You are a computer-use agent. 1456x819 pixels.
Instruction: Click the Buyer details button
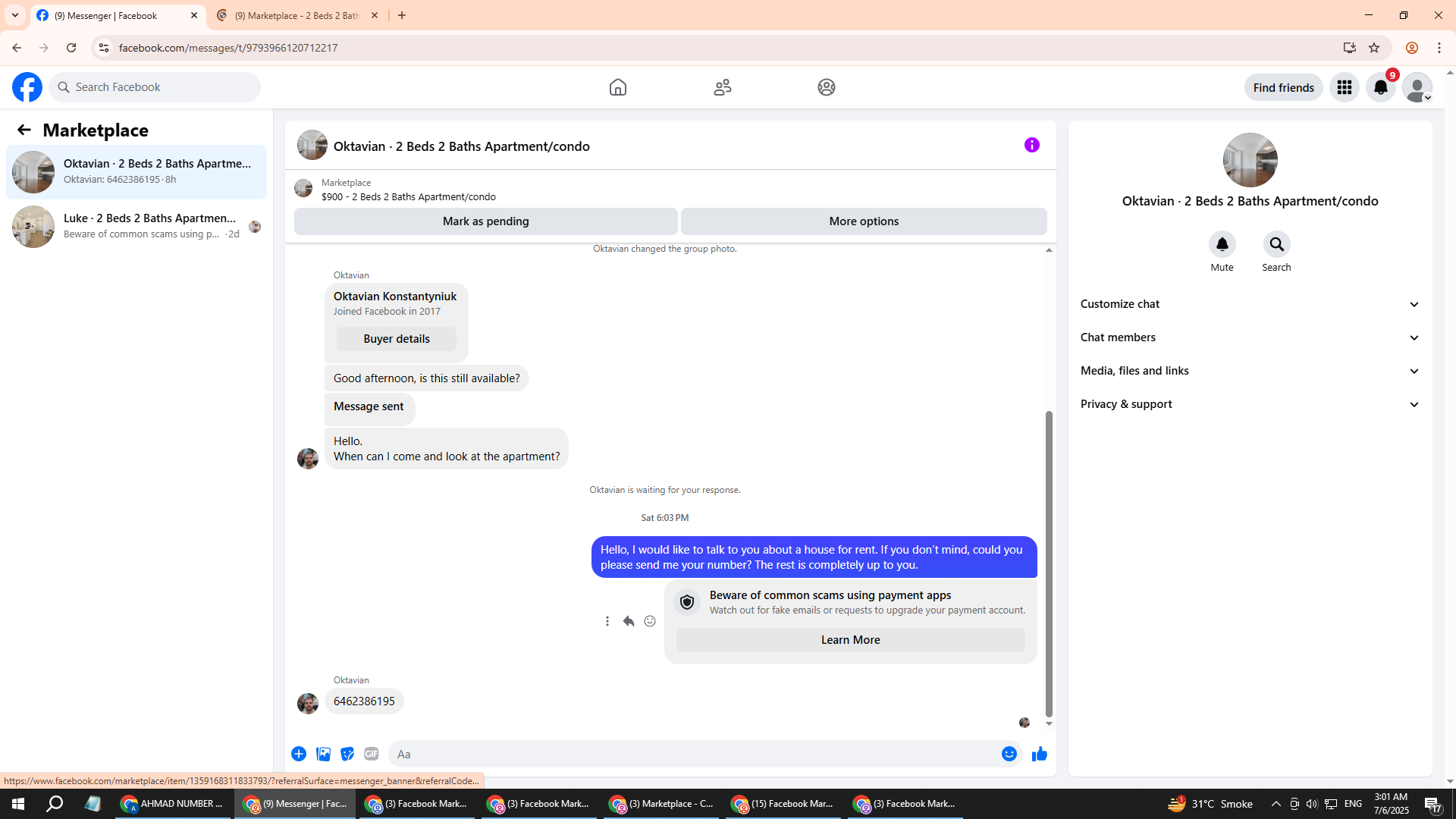(x=396, y=339)
